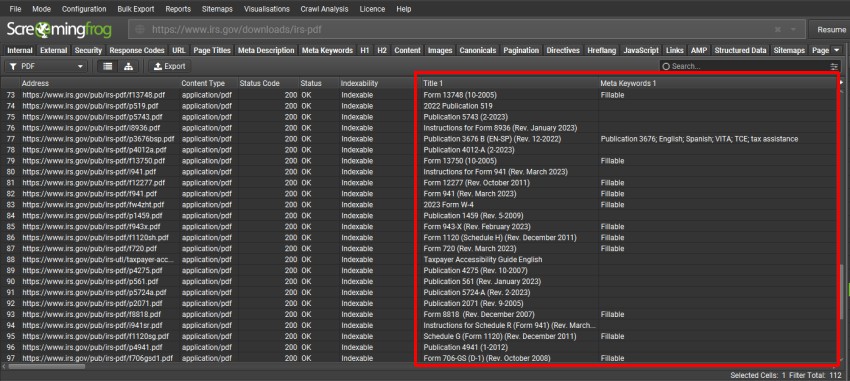Open the Visualisations menu
Image resolution: width=850 pixels, height=381 pixels.
click(267, 9)
